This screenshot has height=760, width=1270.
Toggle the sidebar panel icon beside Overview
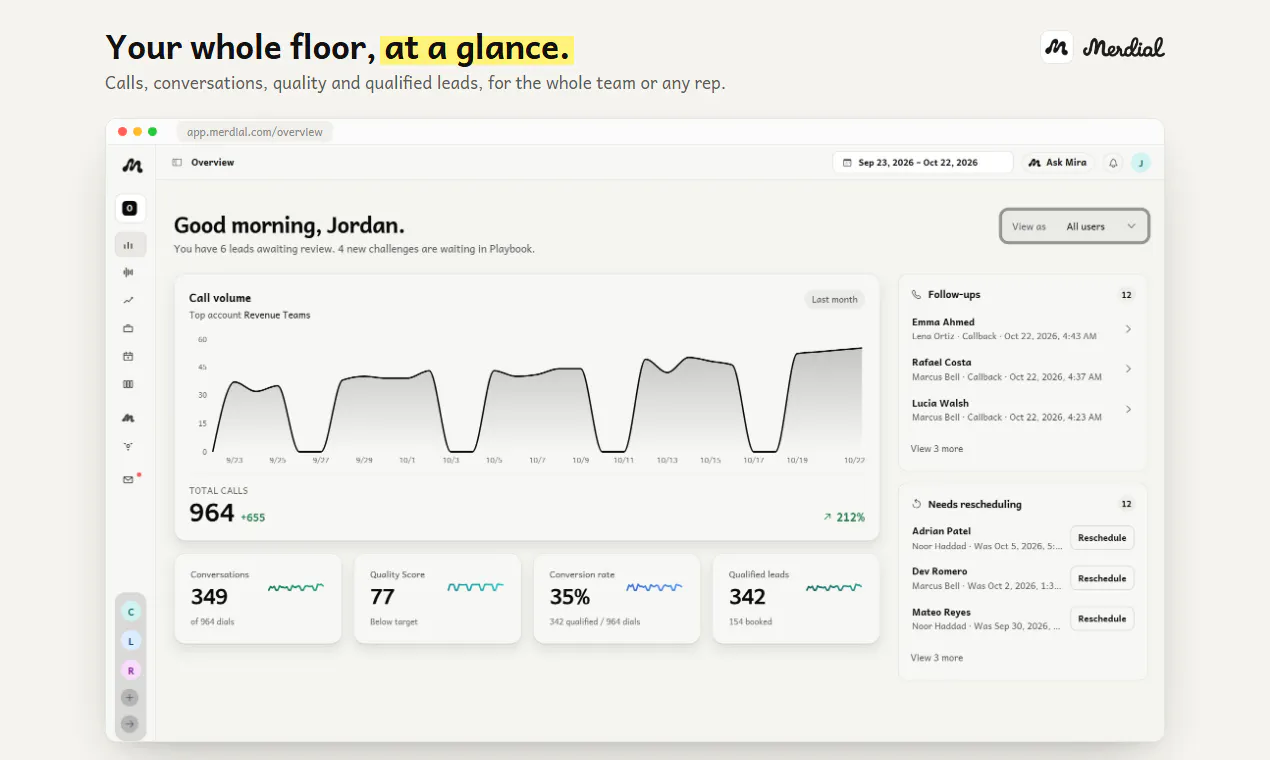click(x=177, y=162)
